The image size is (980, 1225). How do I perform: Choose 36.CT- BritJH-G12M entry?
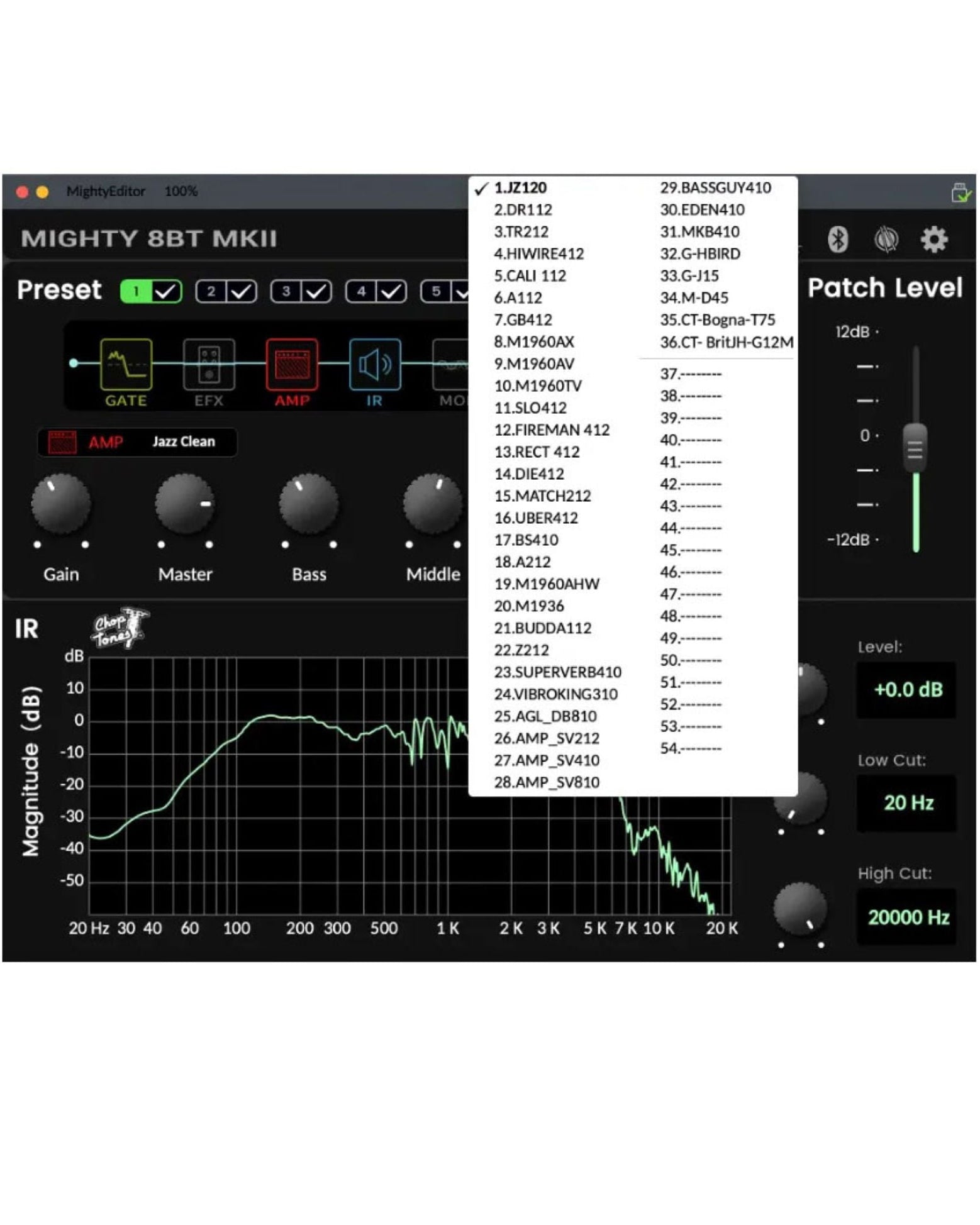point(727,343)
